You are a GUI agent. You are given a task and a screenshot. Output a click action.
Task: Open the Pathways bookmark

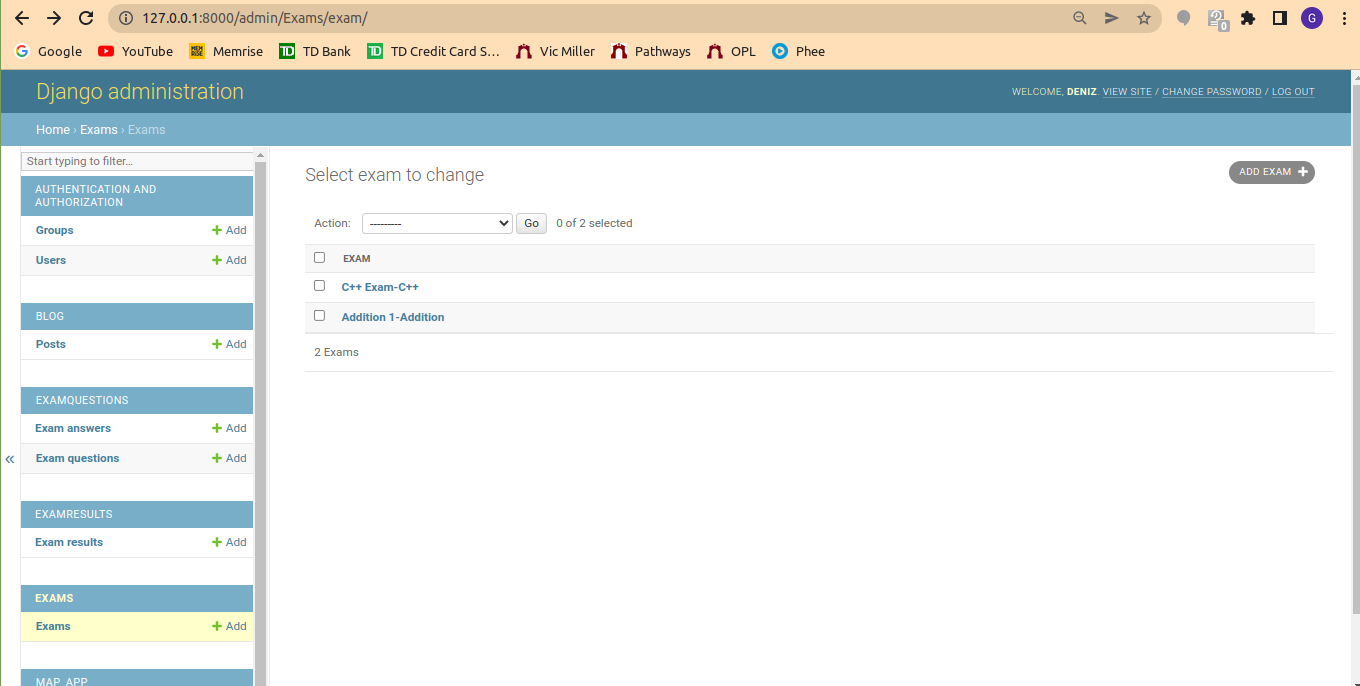[650, 51]
